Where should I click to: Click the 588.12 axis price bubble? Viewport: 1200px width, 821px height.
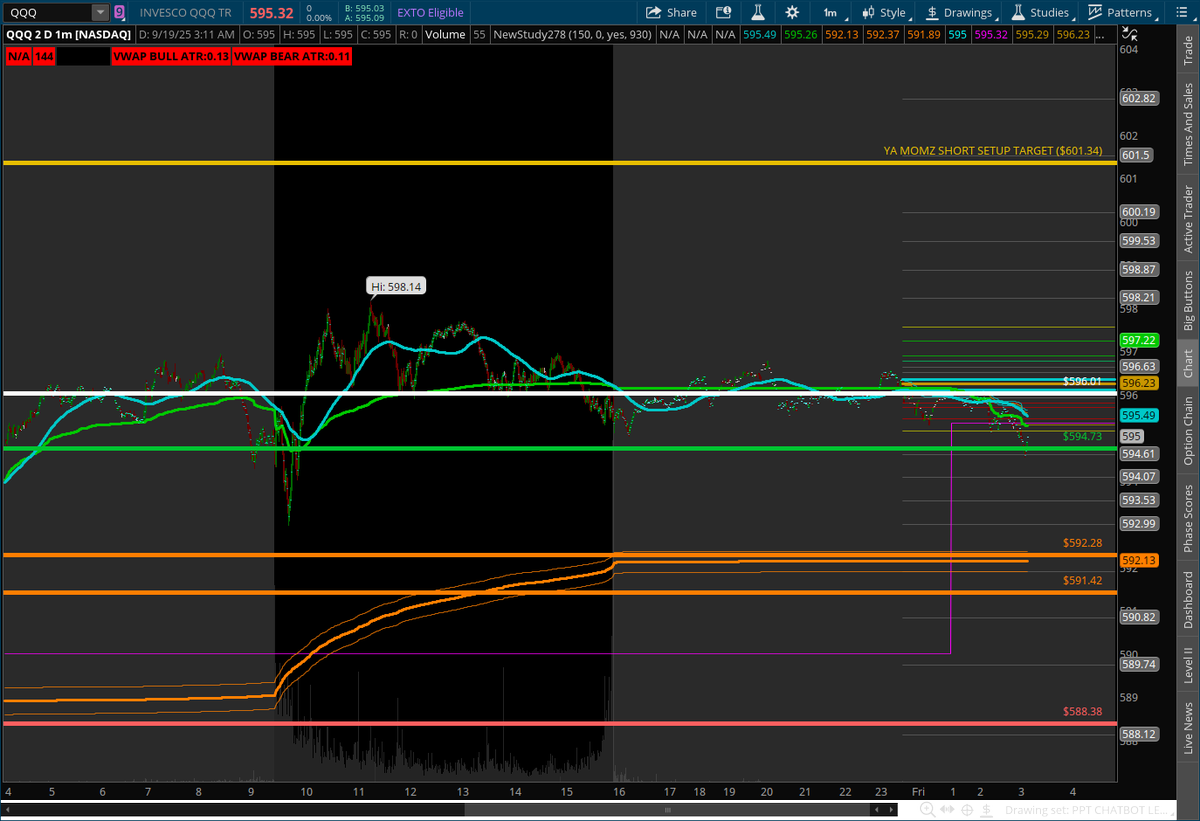pos(1140,734)
